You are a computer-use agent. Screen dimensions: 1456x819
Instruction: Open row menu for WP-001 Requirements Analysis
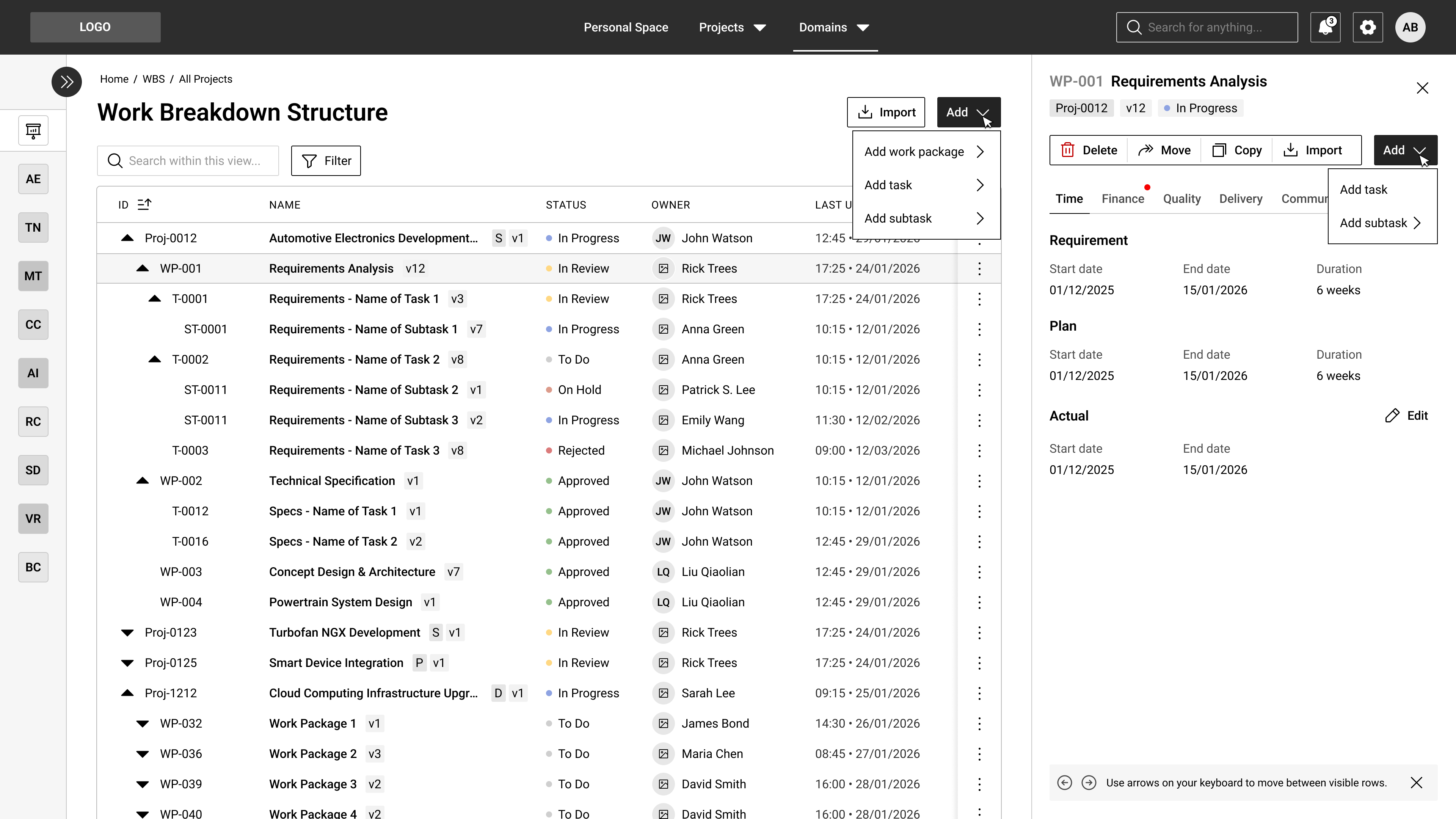coord(979,268)
